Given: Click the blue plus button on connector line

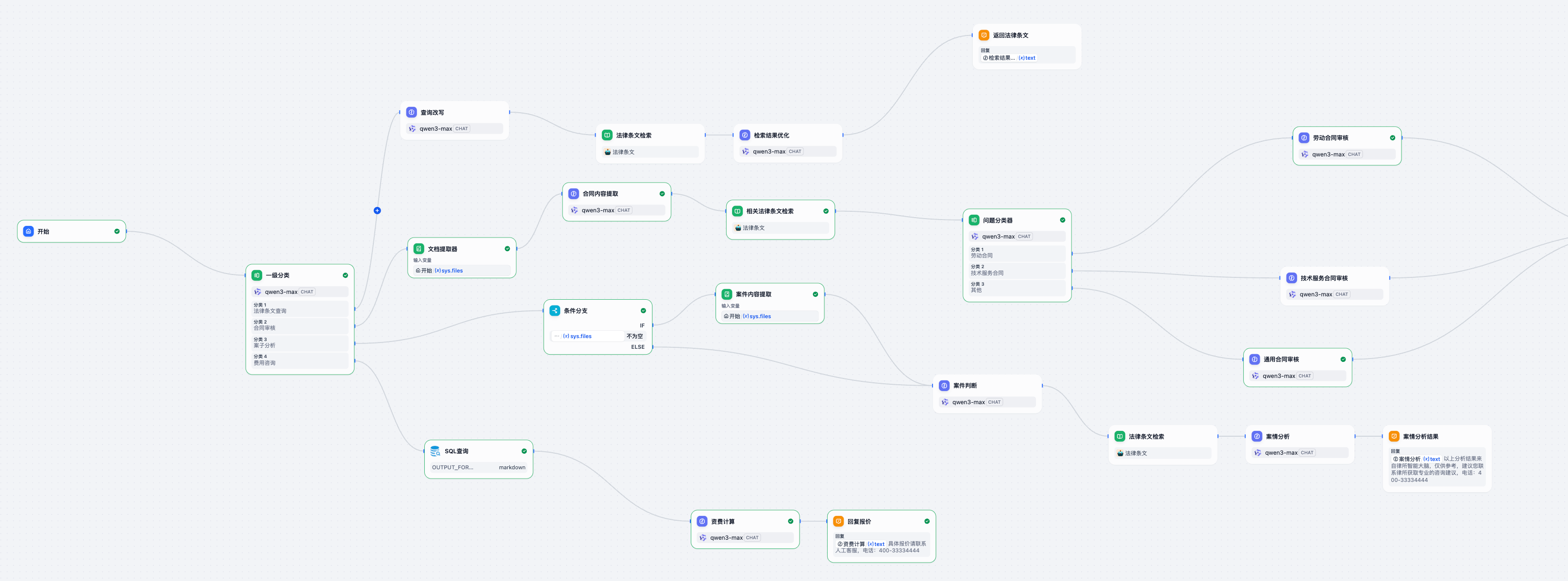Looking at the screenshot, I should tap(377, 211).
